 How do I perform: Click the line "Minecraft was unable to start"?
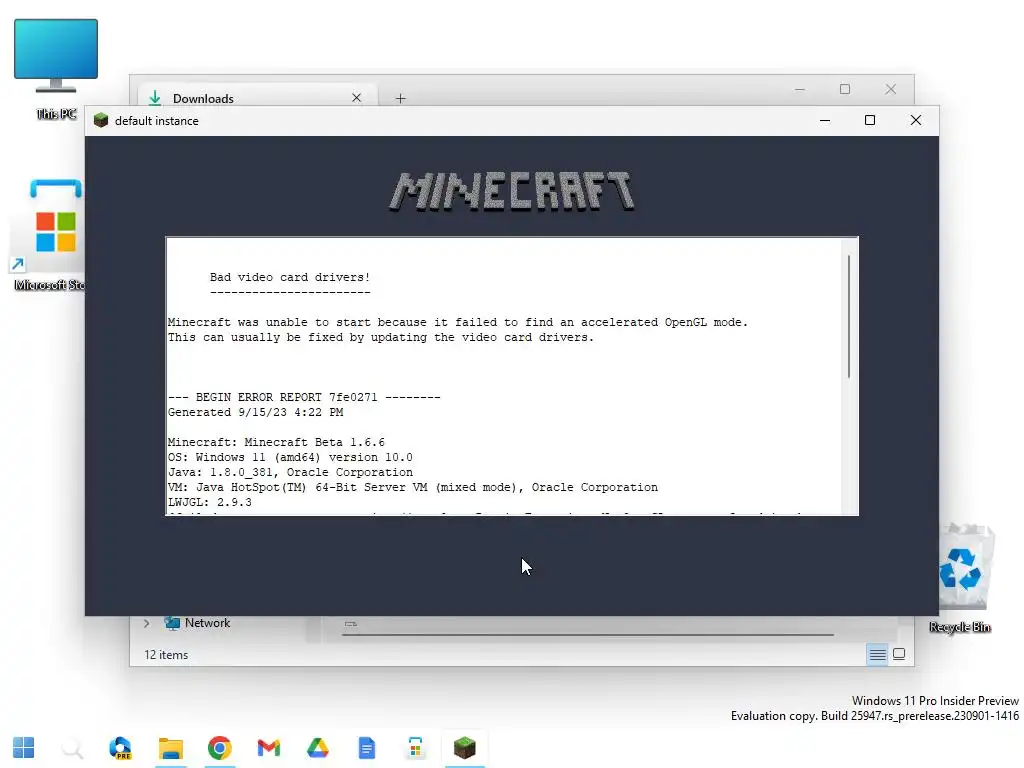pos(458,323)
